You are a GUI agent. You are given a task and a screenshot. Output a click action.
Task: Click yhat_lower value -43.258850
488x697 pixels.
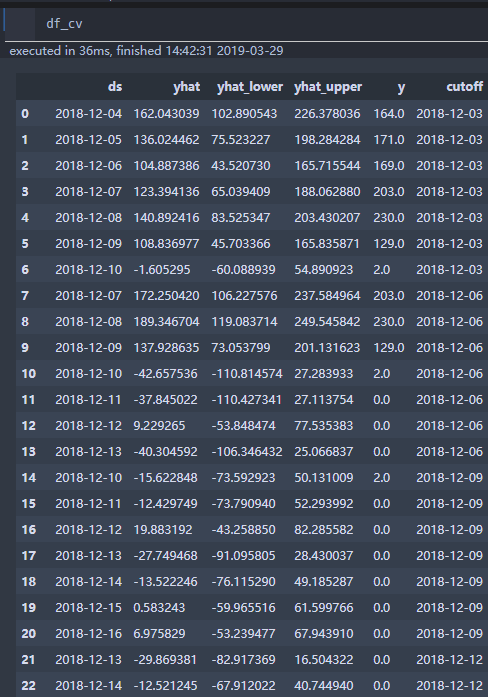click(x=243, y=530)
